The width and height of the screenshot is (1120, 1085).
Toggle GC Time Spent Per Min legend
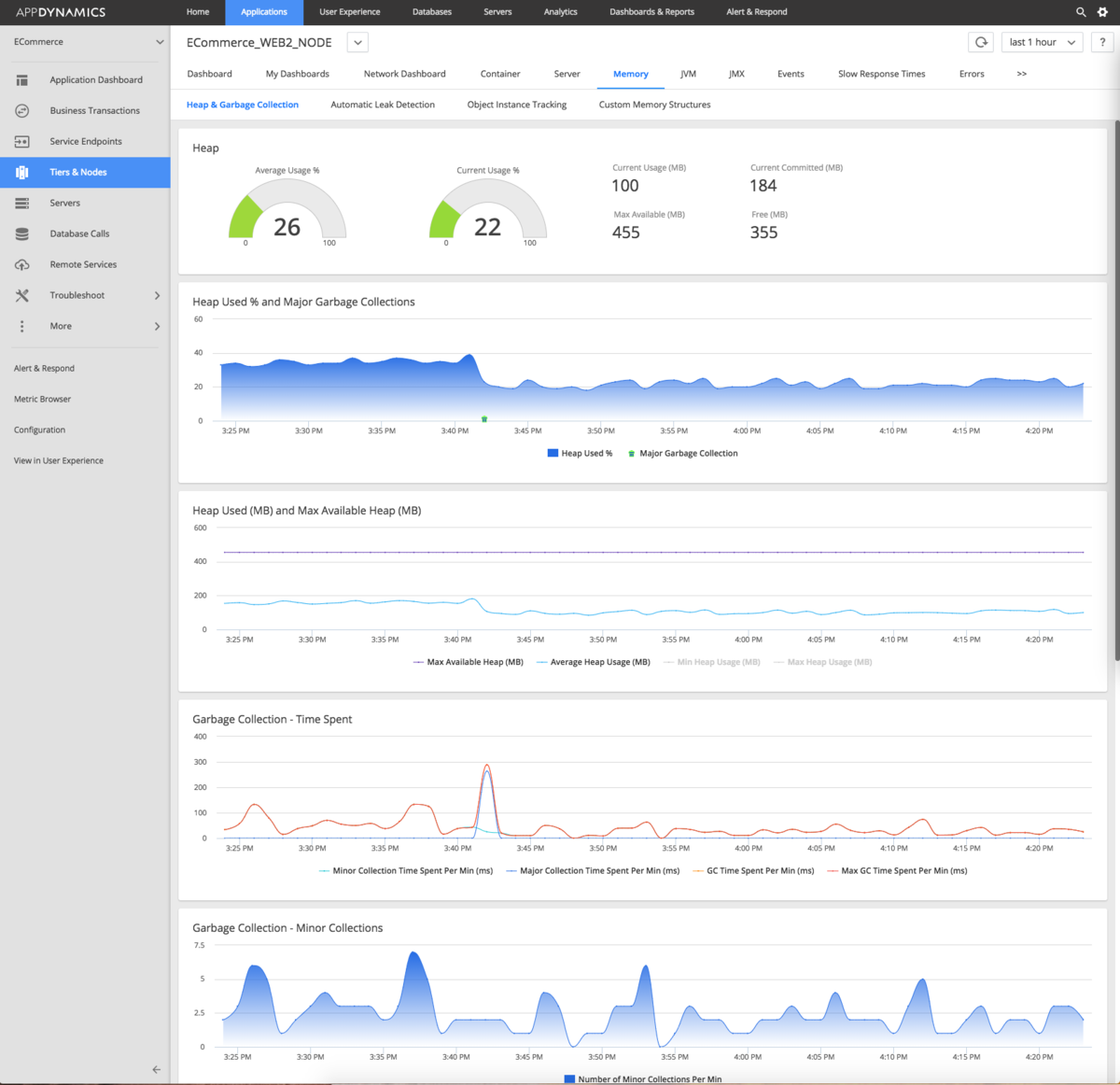point(754,871)
